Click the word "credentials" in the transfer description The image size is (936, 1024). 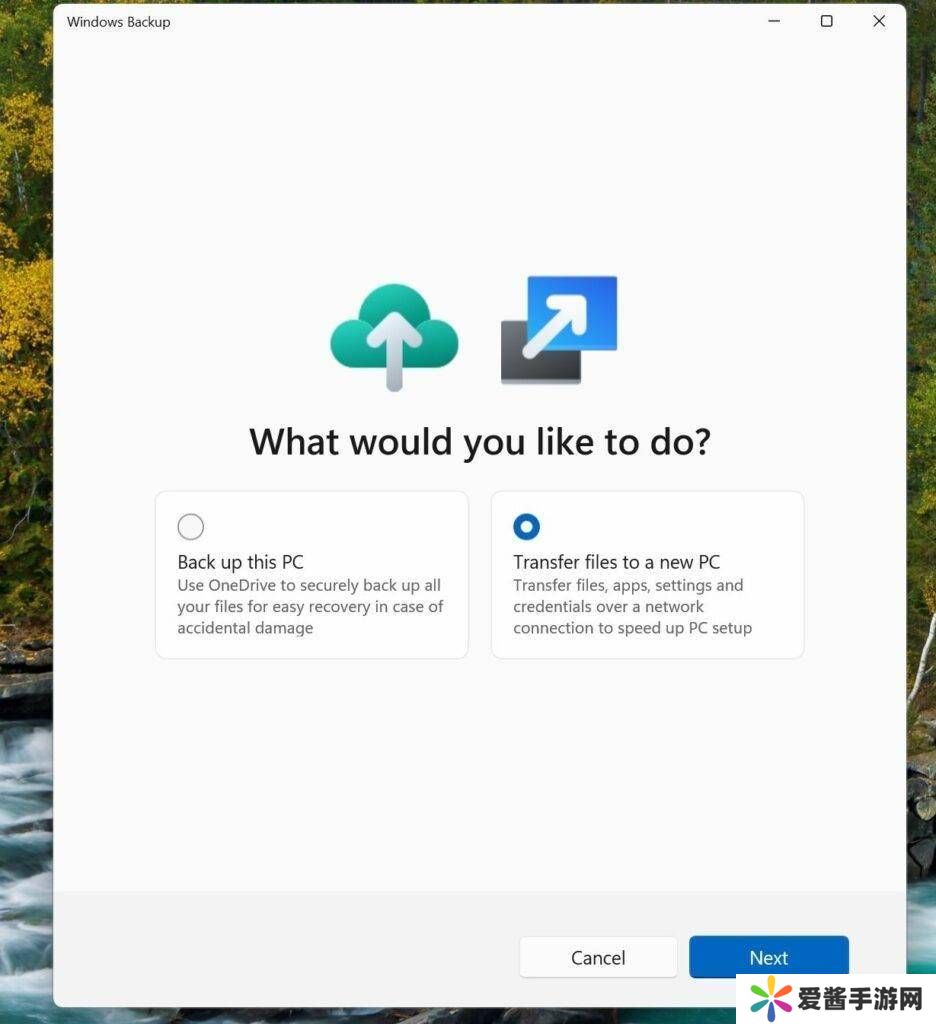click(x=553, y=607)
